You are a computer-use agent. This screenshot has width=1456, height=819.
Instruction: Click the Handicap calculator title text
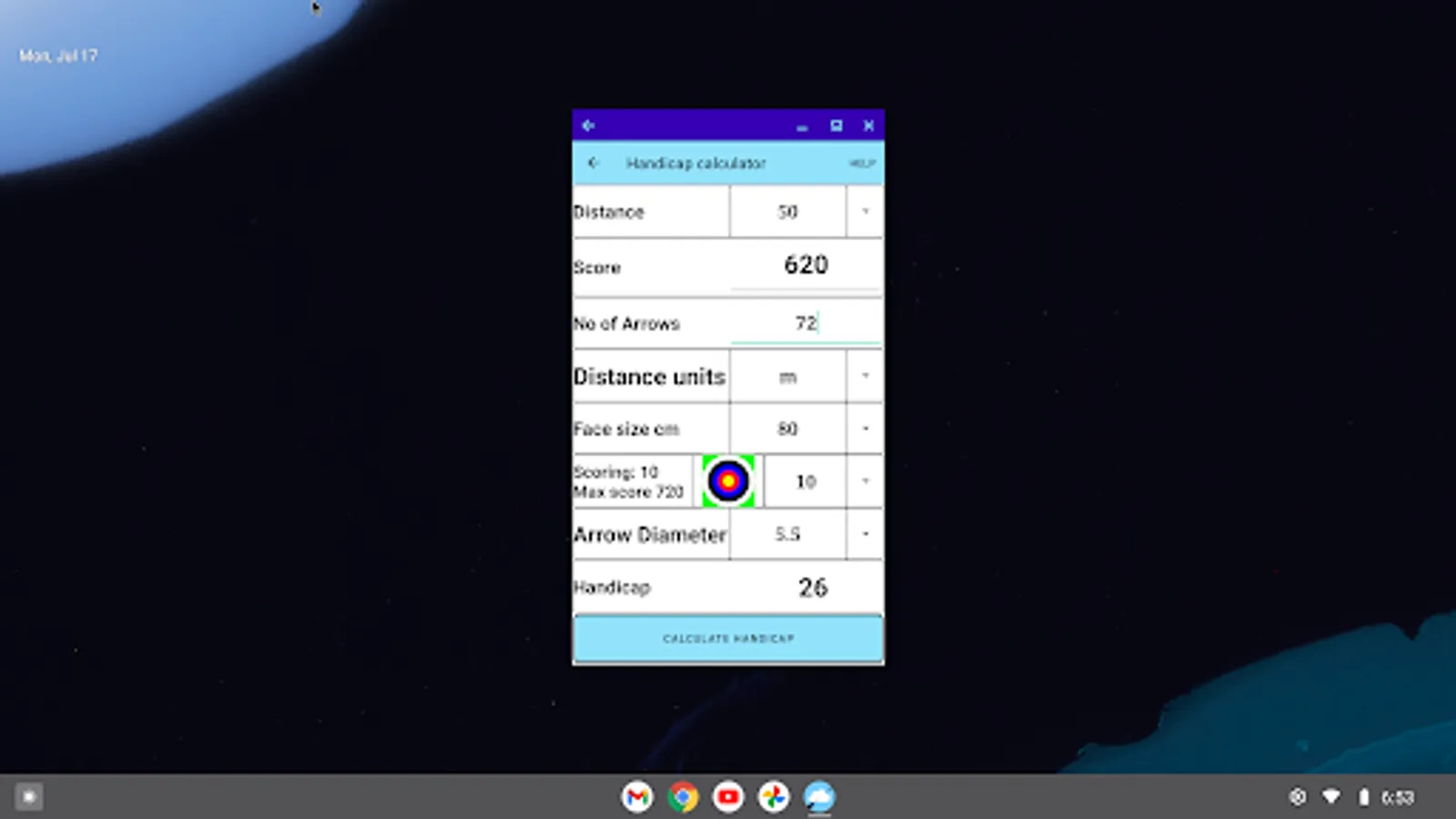tap(696, 163)
